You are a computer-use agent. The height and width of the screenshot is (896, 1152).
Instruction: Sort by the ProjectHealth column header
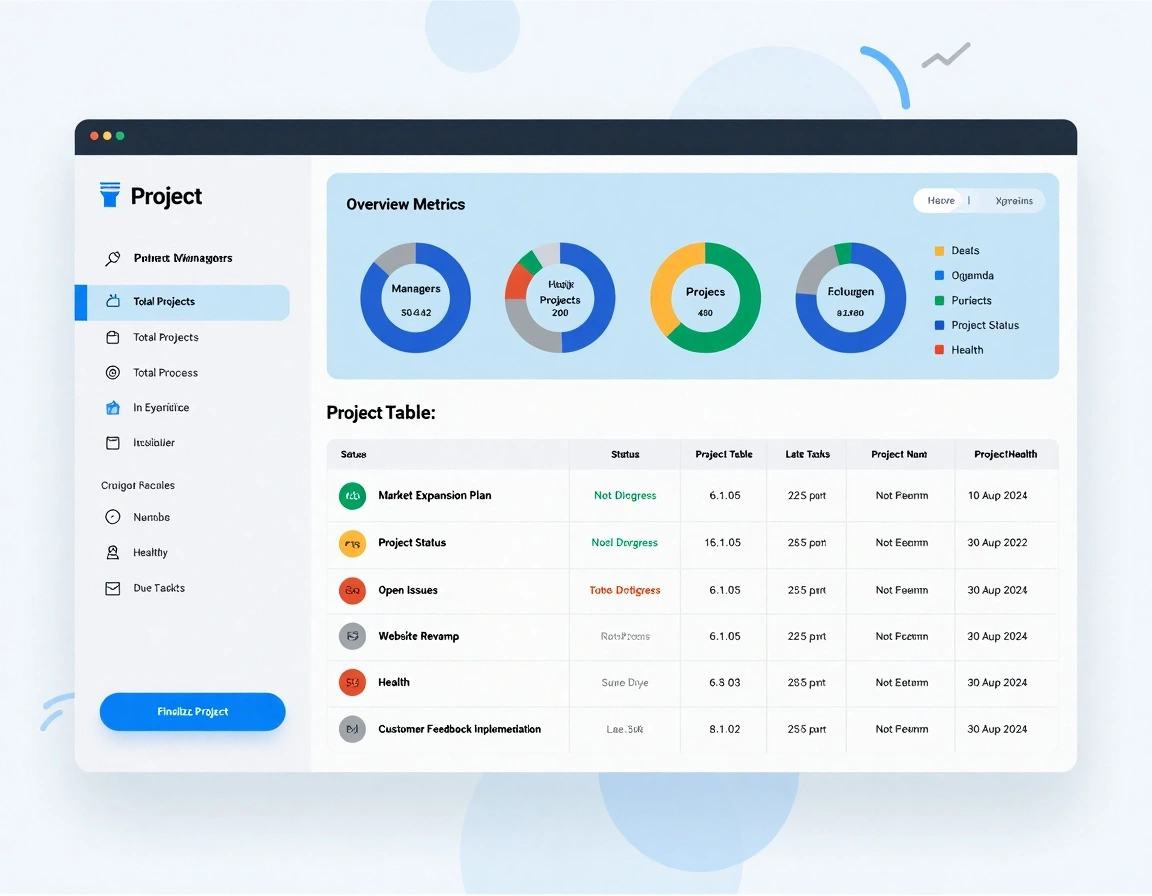(x=1005, y=454)
